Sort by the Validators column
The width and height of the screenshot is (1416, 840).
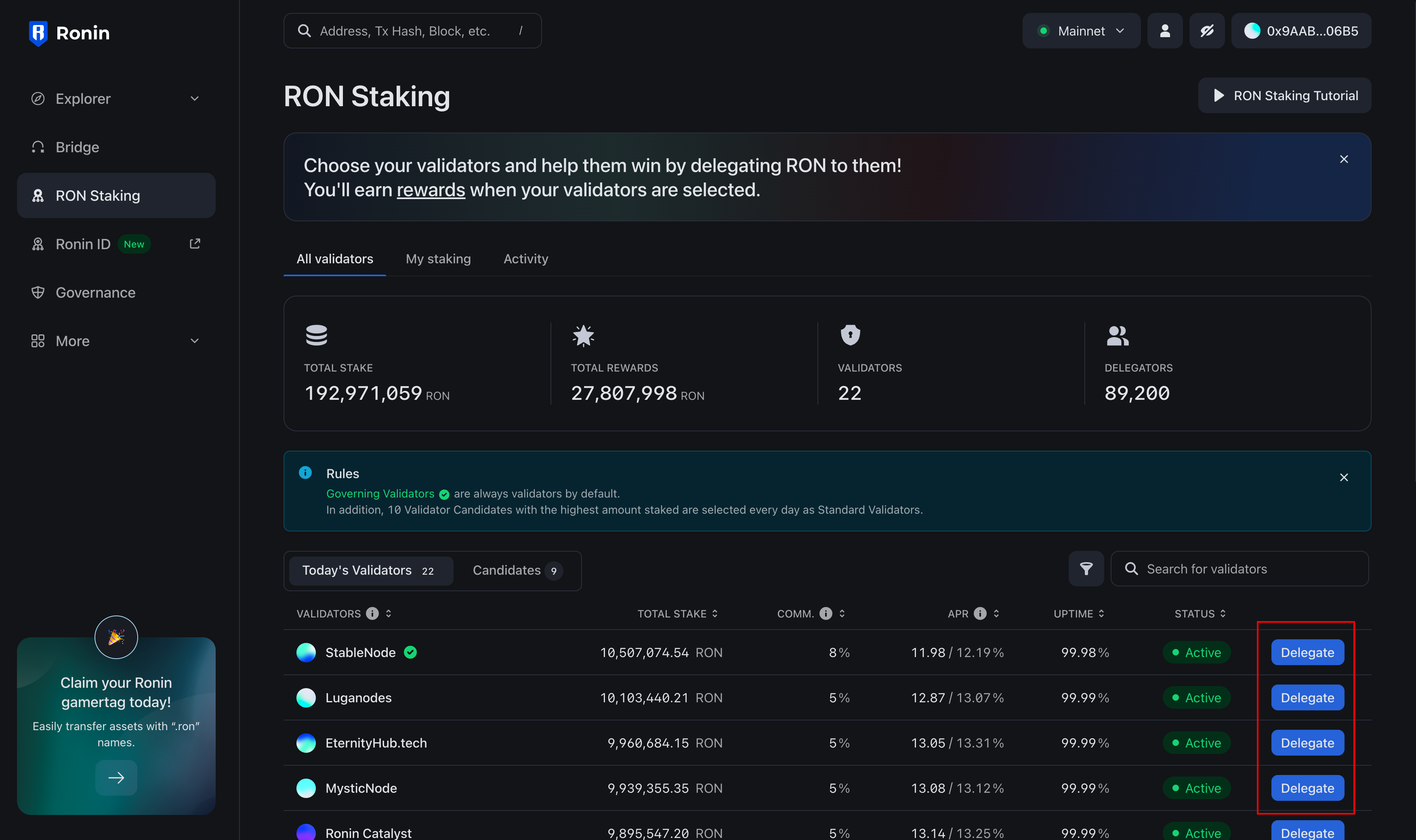pos(388,613)
